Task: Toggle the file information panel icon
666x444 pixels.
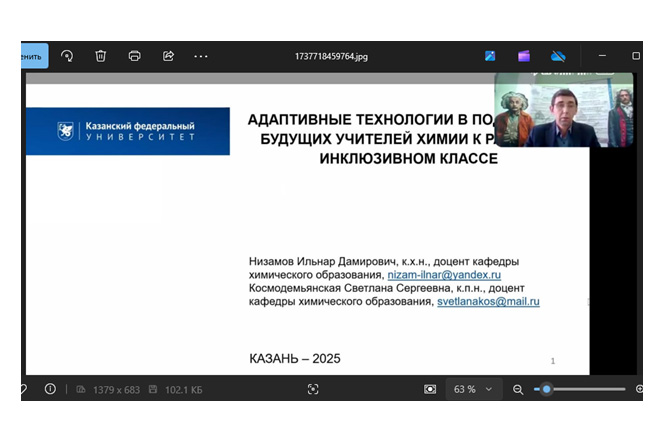Action: [50, 389]
